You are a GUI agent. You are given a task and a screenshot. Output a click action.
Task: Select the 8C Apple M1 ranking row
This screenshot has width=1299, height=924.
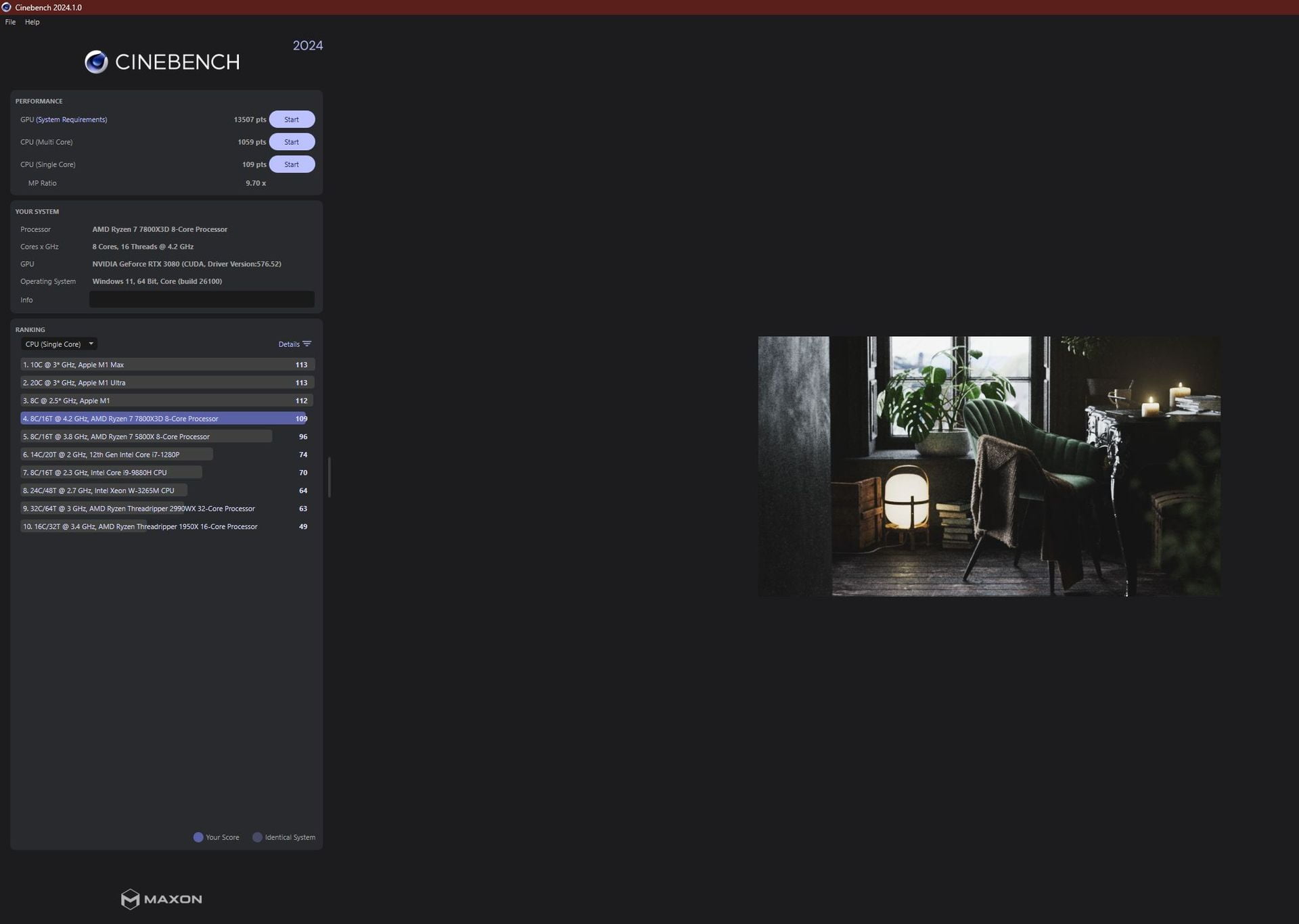click(167, 400)
